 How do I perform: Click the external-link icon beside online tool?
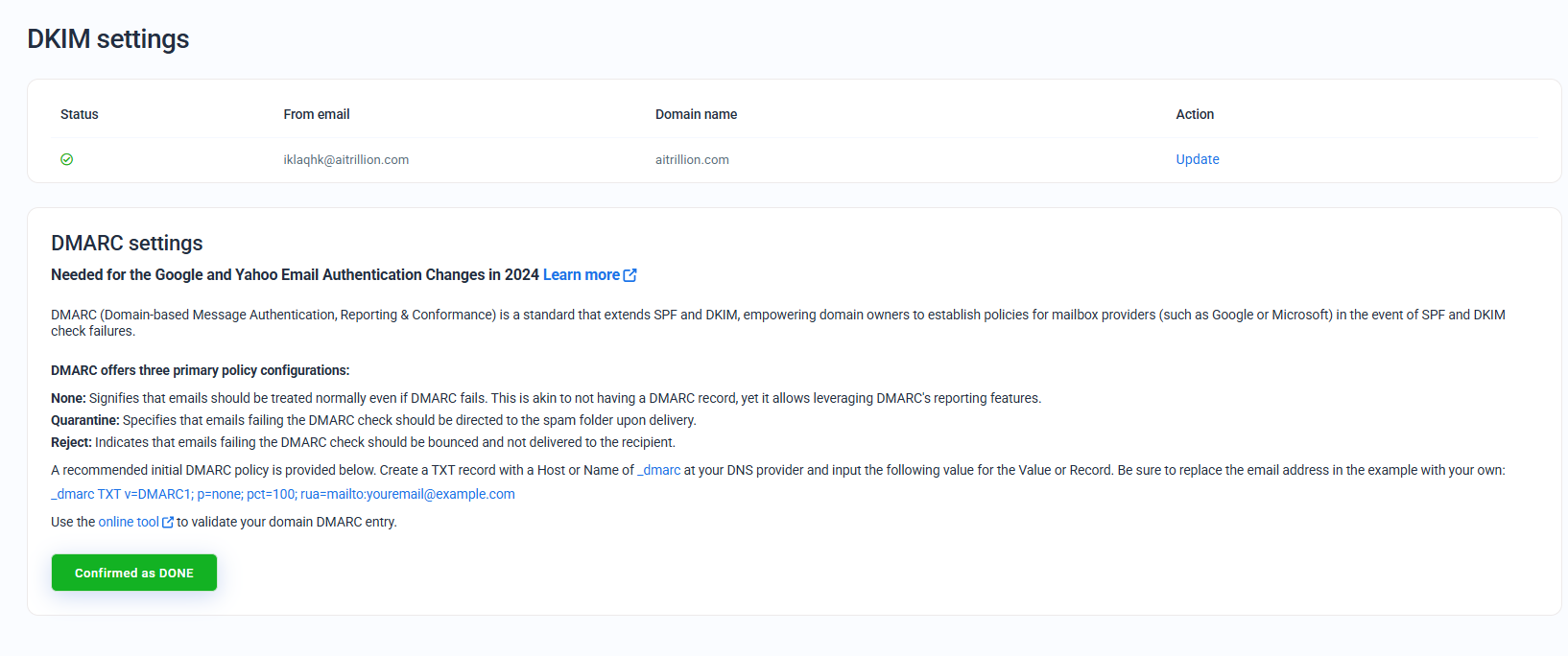click(168, 523)
